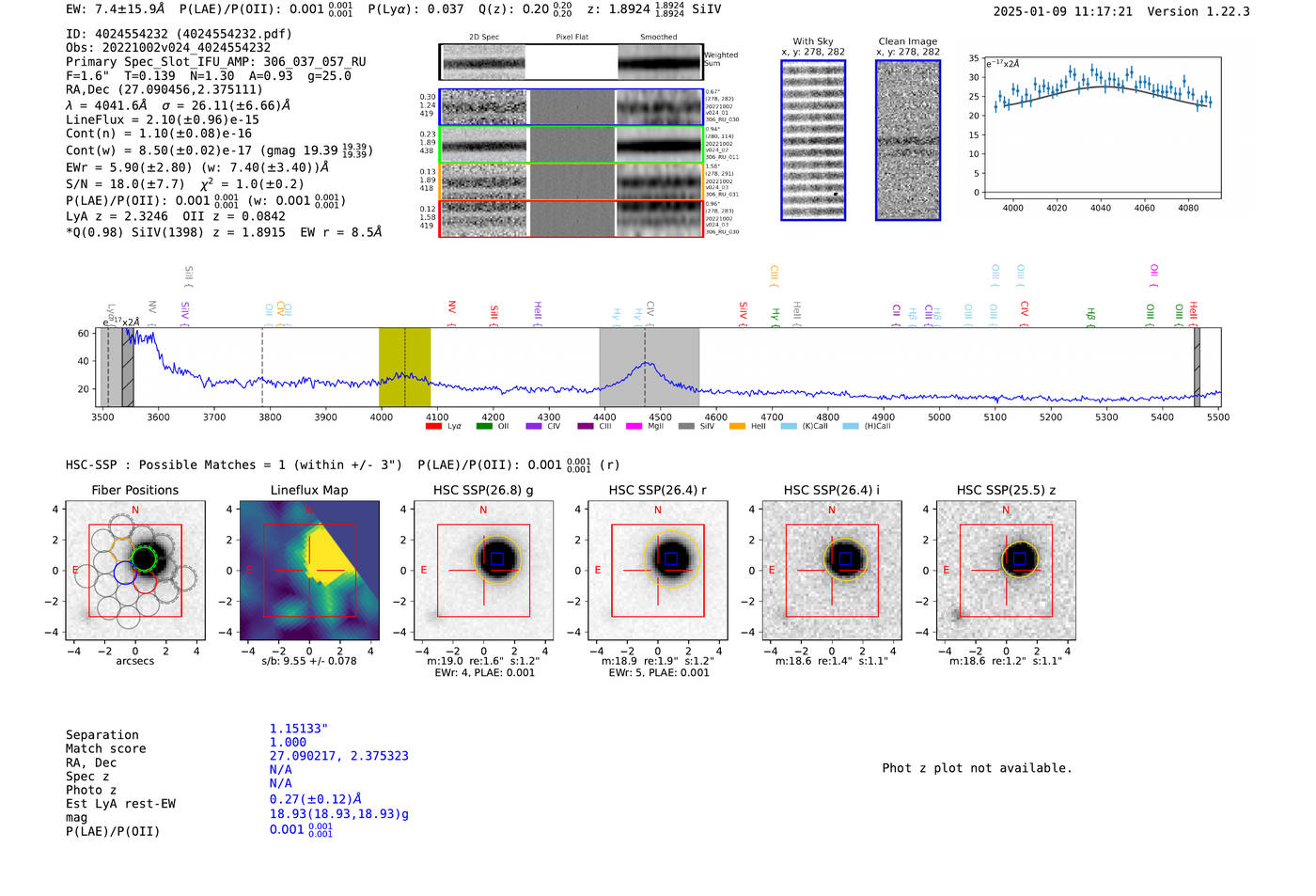Screen dimensions: 1316x896
Task: Select the HSC SSP(25.5) z image
Action: click(1006, 571)
